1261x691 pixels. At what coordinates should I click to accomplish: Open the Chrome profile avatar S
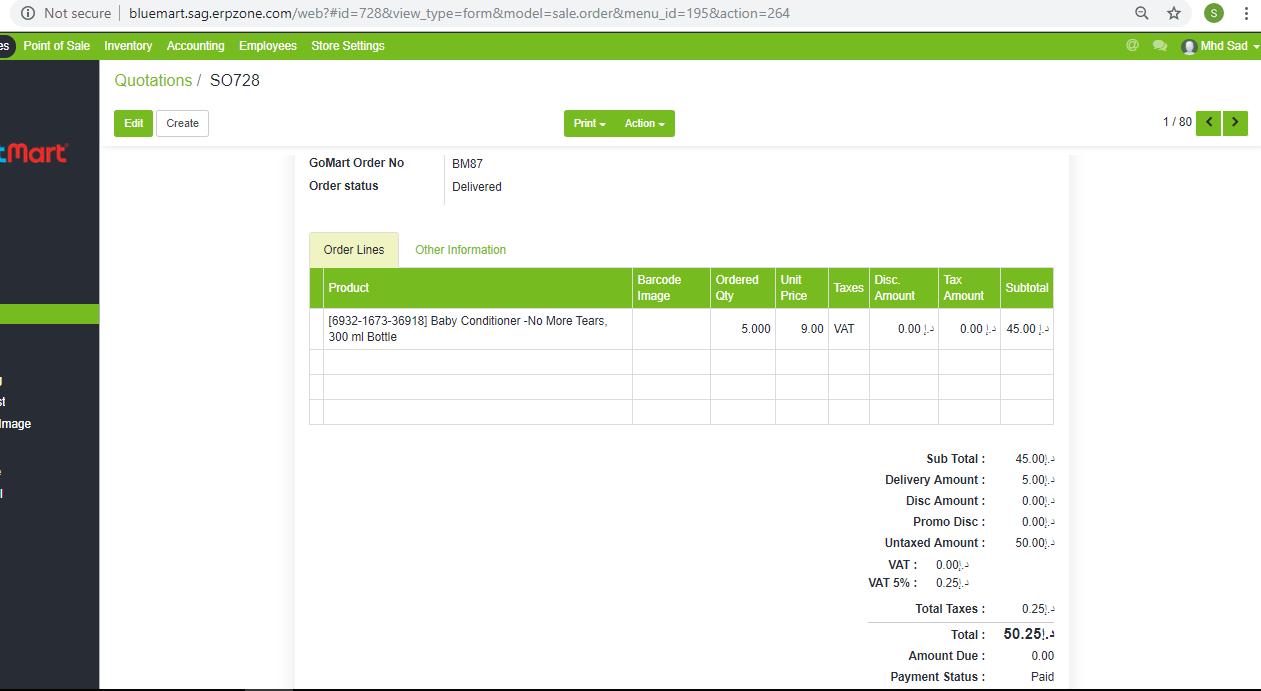coord(1214,13)
